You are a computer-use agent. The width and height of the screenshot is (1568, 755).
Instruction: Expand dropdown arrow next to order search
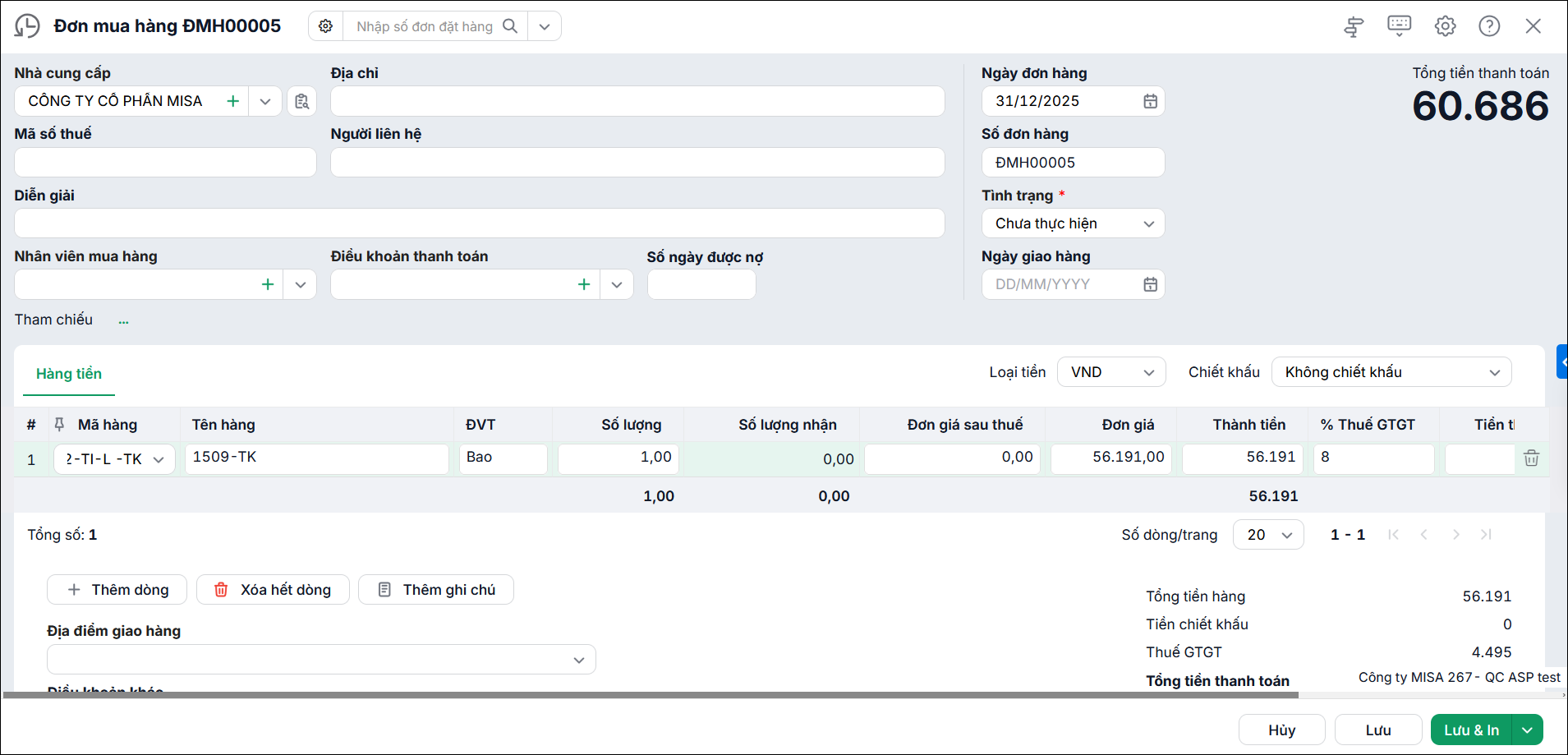click(545, 26)
